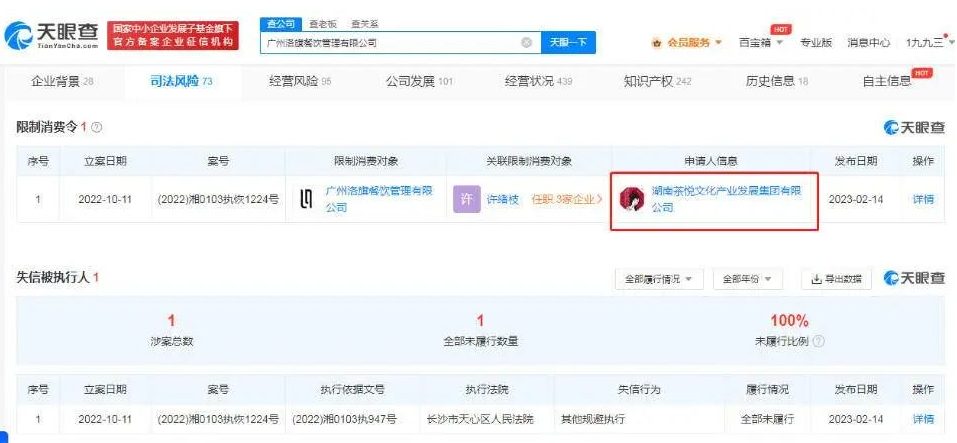Select the 查老板 search tab
This screenshot has width=957, height=443.
coord(322,24)
